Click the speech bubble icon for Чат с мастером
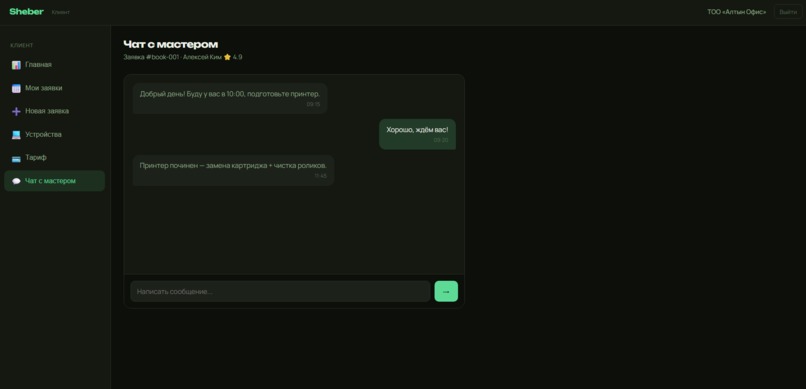The image size is (806, 389). [16, 181]
